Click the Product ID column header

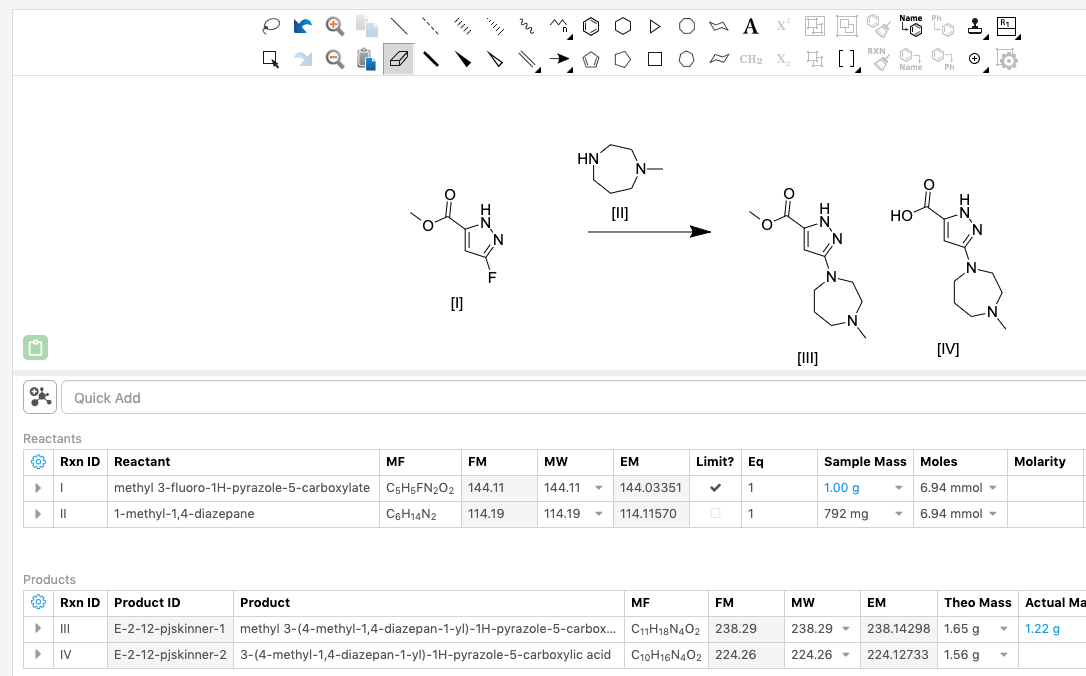click(147, 603)
